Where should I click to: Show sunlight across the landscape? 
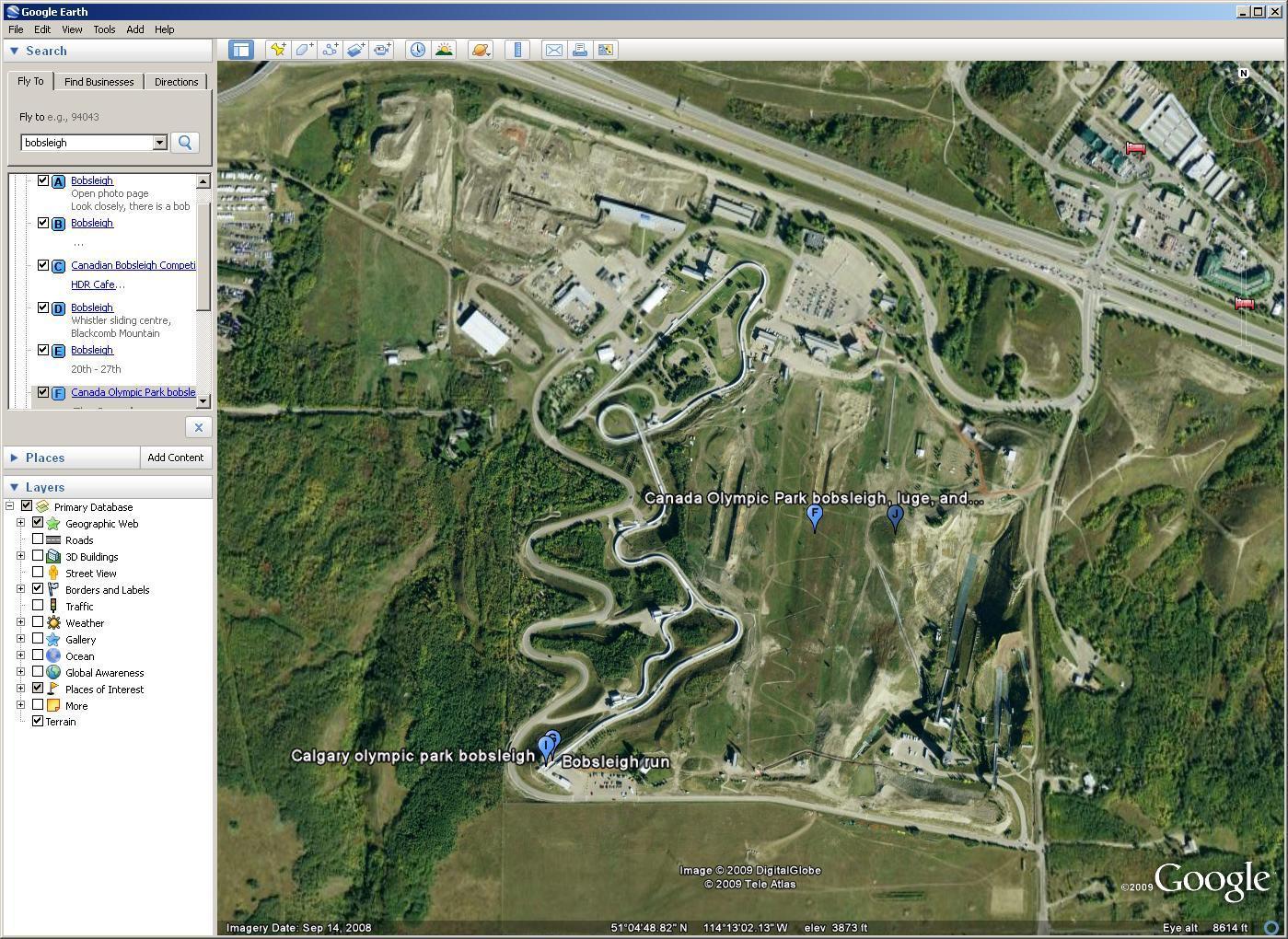[444, 50]
